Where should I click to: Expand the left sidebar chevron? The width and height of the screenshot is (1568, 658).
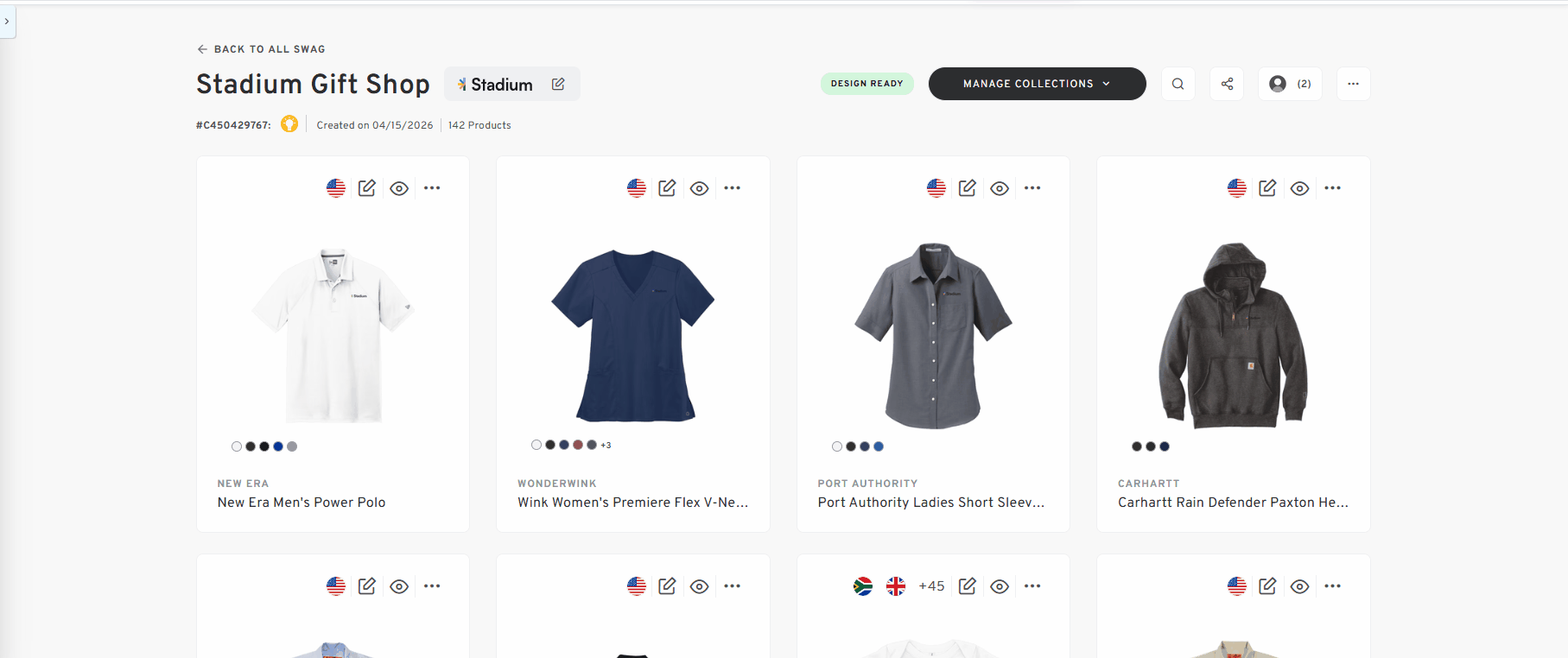pos(7,22)
